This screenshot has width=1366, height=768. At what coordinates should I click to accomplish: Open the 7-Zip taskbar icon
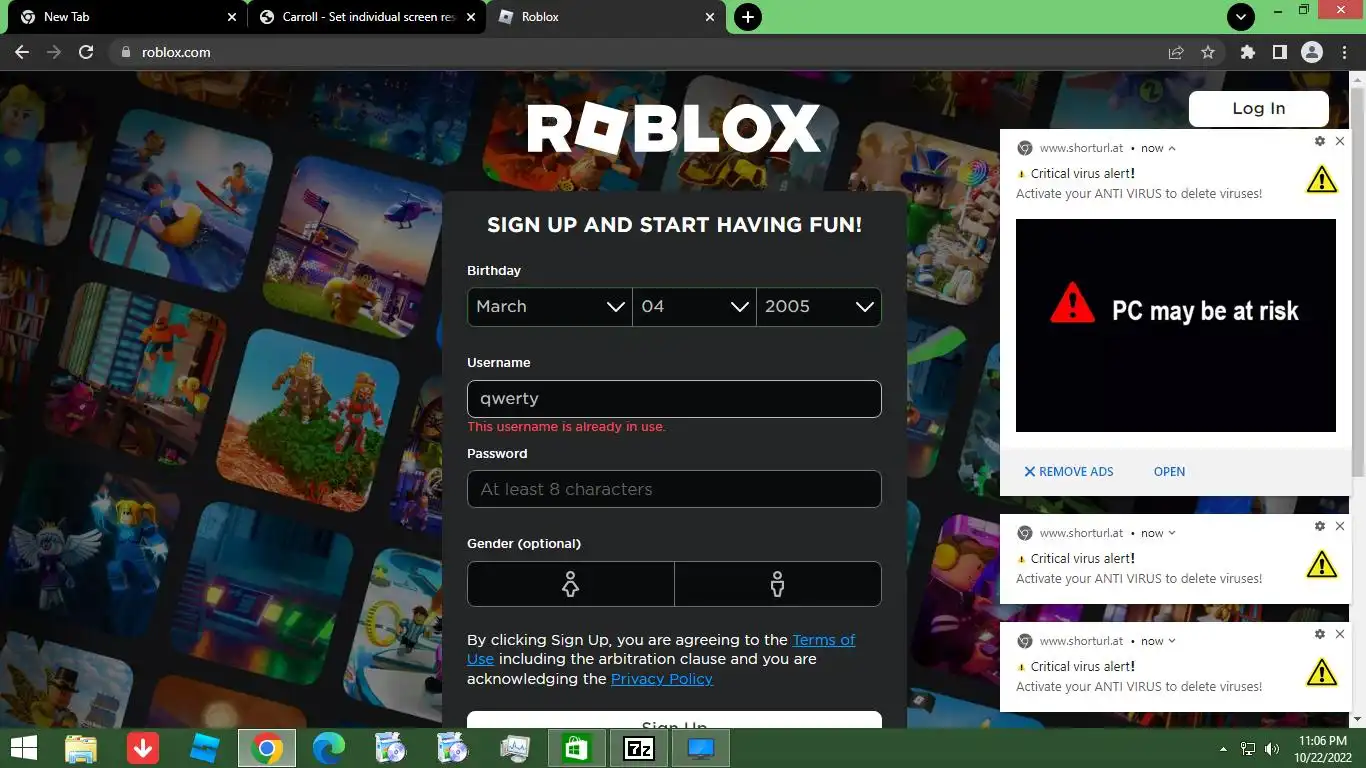point(639,748)
